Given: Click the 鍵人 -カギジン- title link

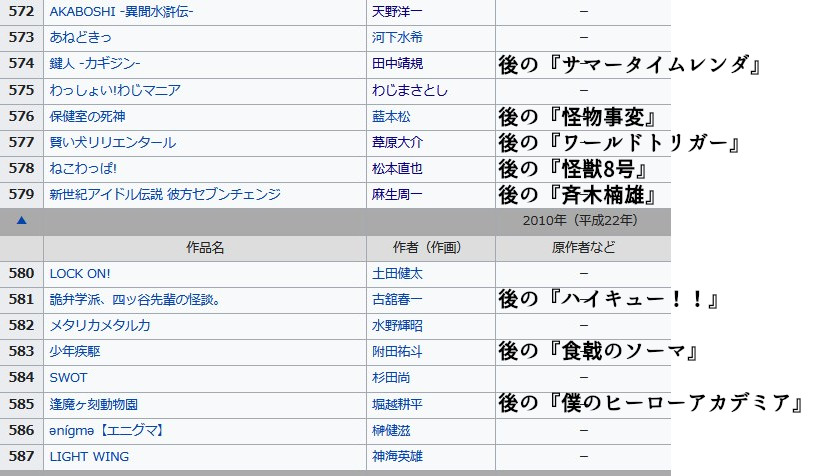Looking at the screenshot, I should click(x=95, y=63).
